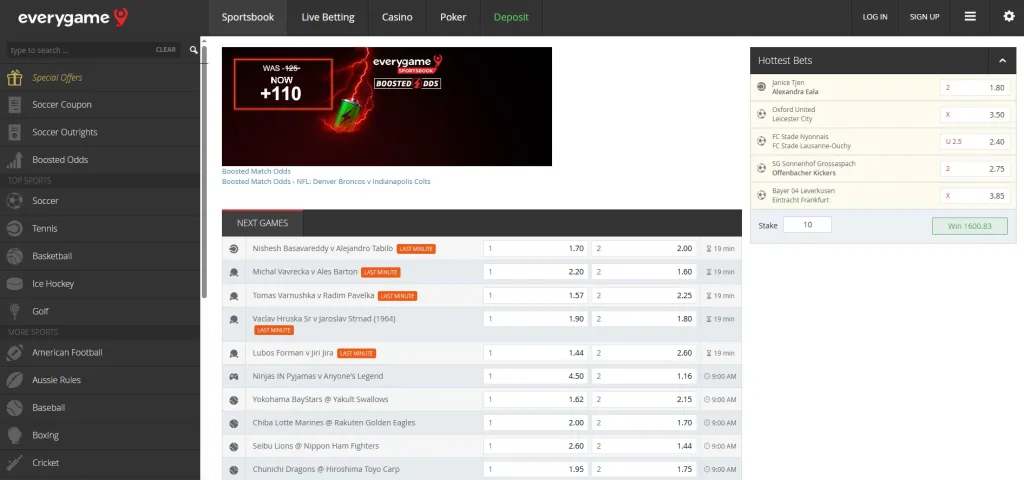Viewport: 1024px width, 480px height.
Task: Select 2.75 odds for Offenbacher Kickers
Action: coord(974,168)
